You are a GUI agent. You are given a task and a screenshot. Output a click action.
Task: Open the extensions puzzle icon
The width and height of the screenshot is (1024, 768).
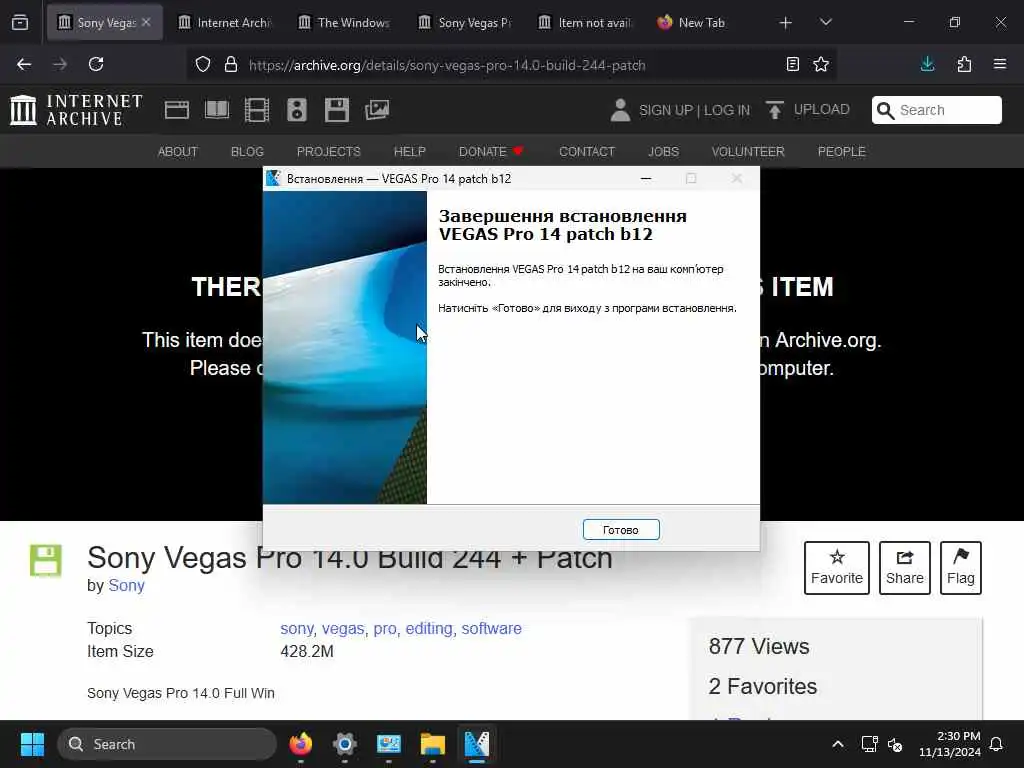tap(964, 64)
